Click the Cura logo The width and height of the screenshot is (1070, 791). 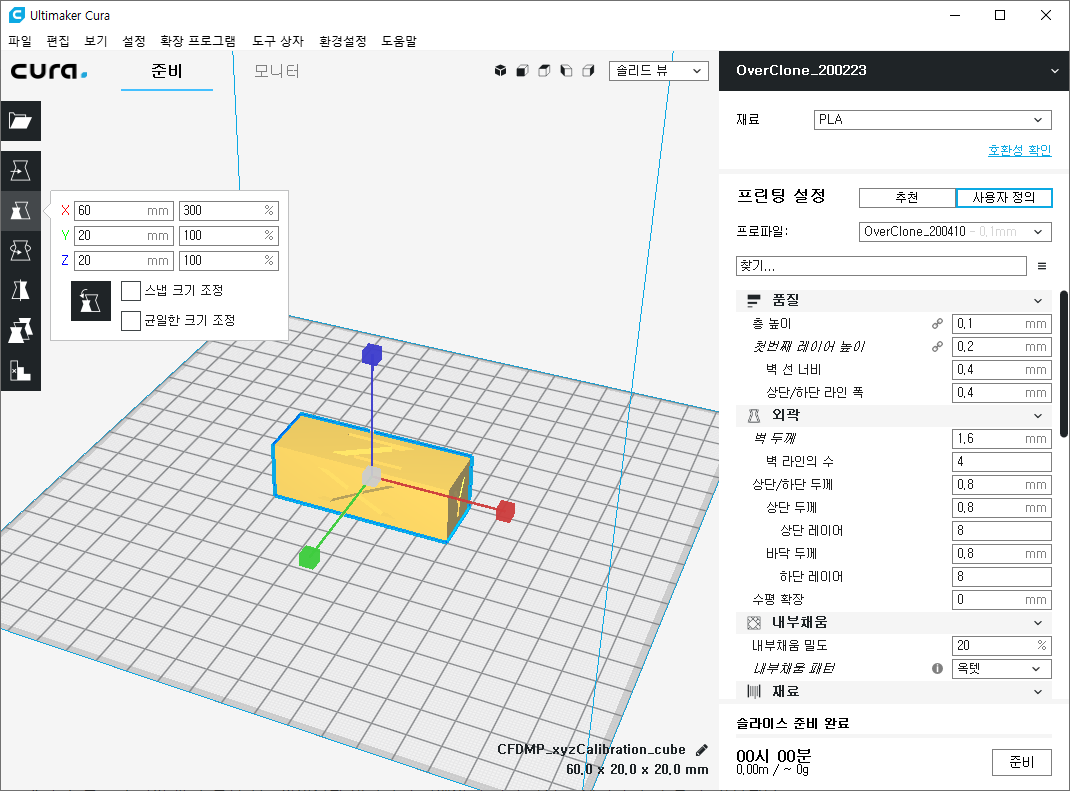tap(49, 71)
